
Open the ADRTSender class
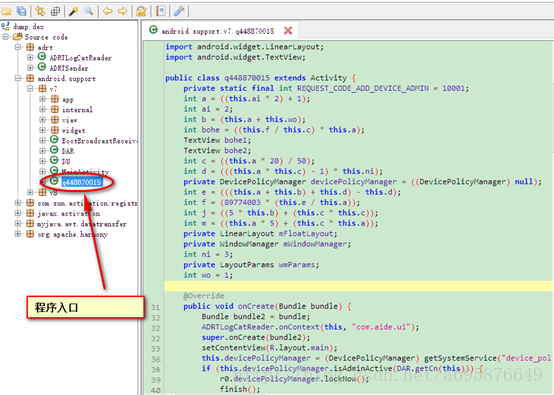click(69, 68)
